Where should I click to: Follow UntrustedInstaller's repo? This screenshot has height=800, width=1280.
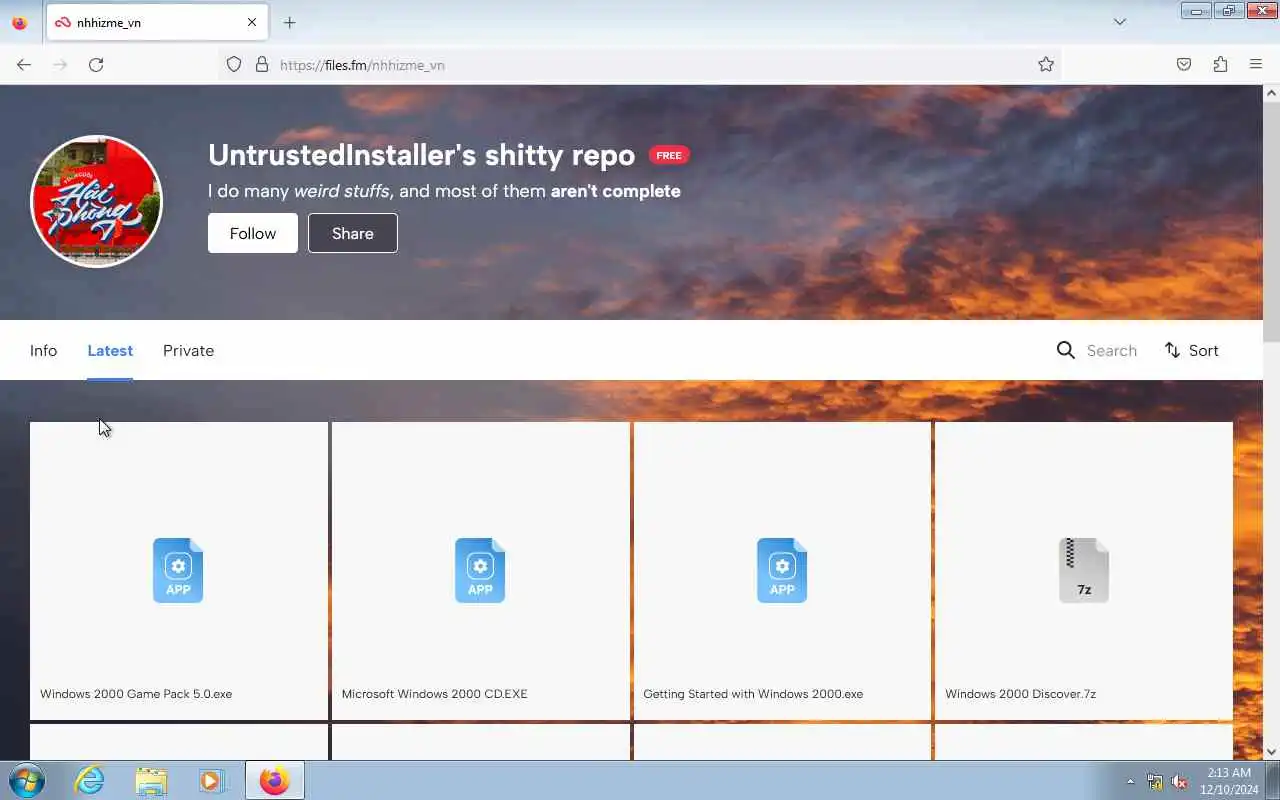click(252, 233)
